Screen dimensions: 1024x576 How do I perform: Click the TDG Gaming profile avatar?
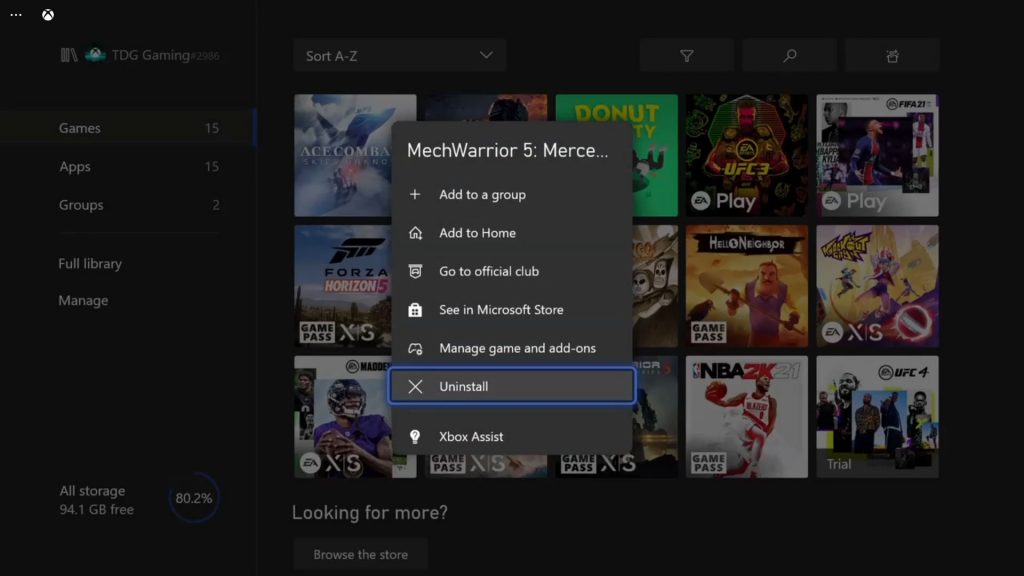pos(95,54)
